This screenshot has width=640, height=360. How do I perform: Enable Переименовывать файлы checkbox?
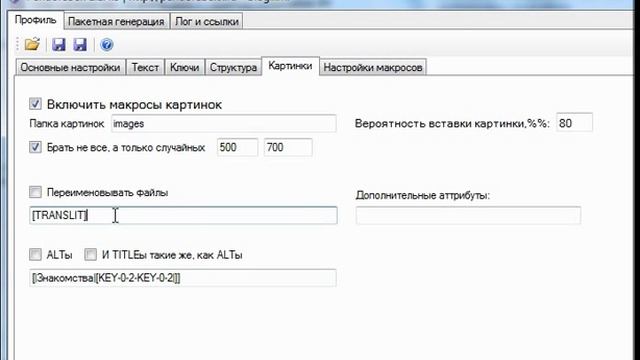(35, 192)
